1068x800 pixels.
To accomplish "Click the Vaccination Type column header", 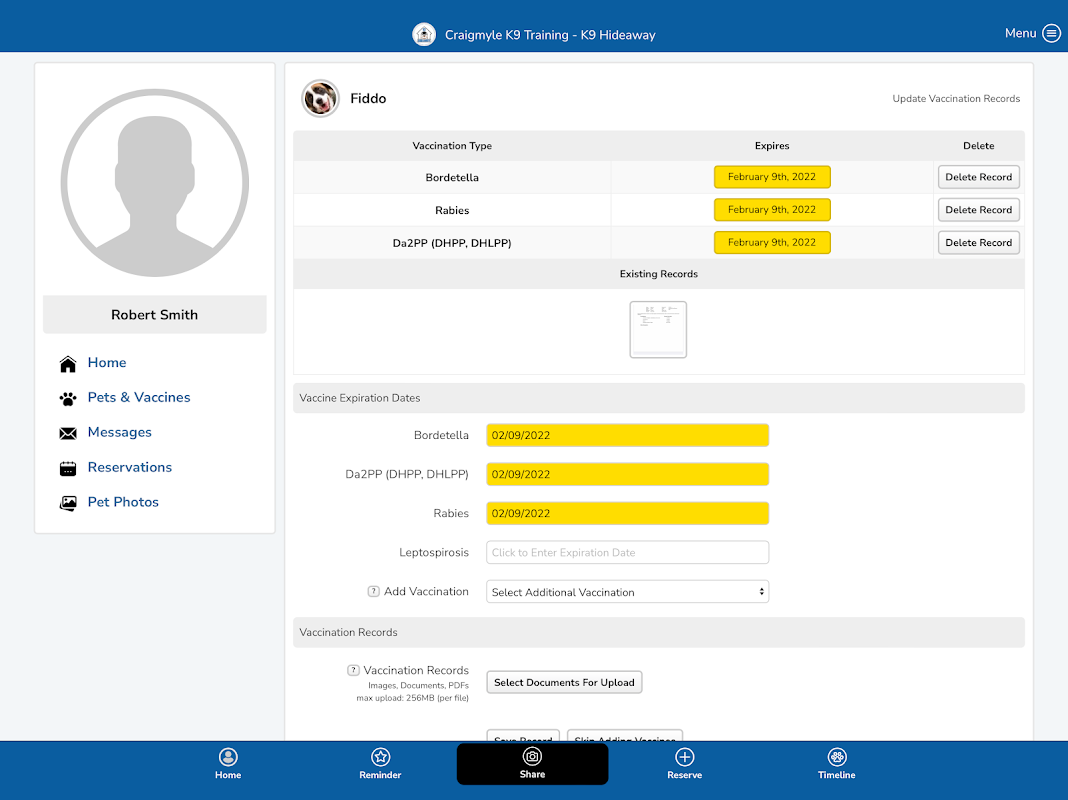I will [452, 146].
